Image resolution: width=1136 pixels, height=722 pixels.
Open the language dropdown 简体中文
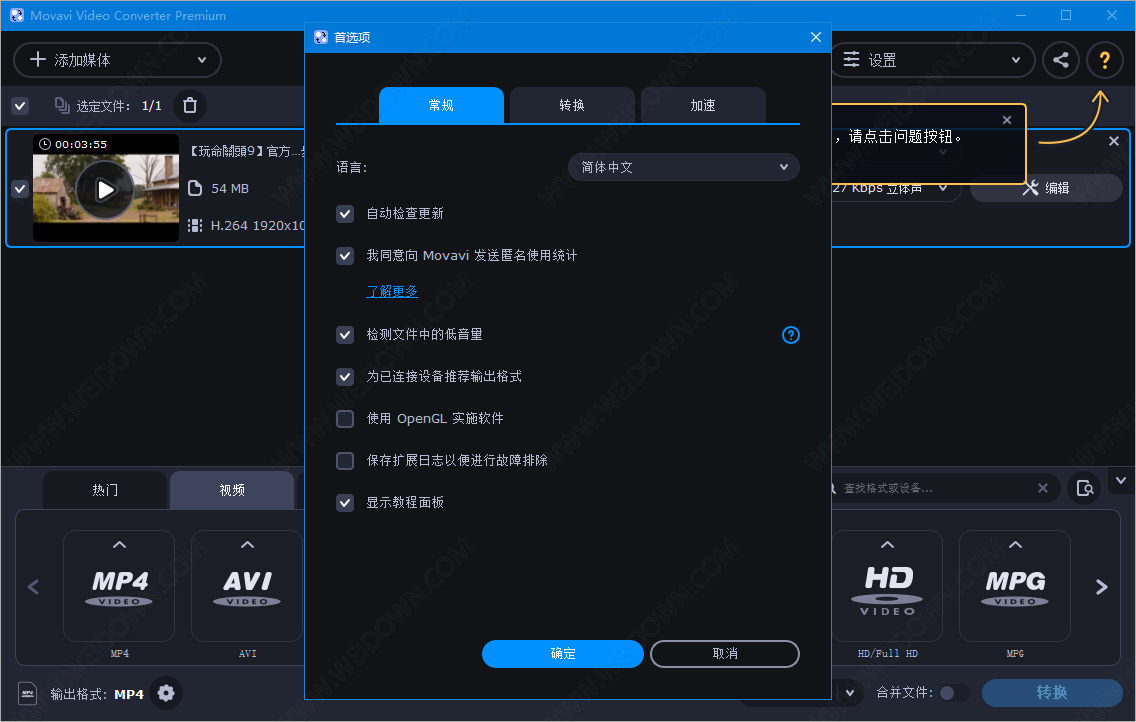point(683,167)
